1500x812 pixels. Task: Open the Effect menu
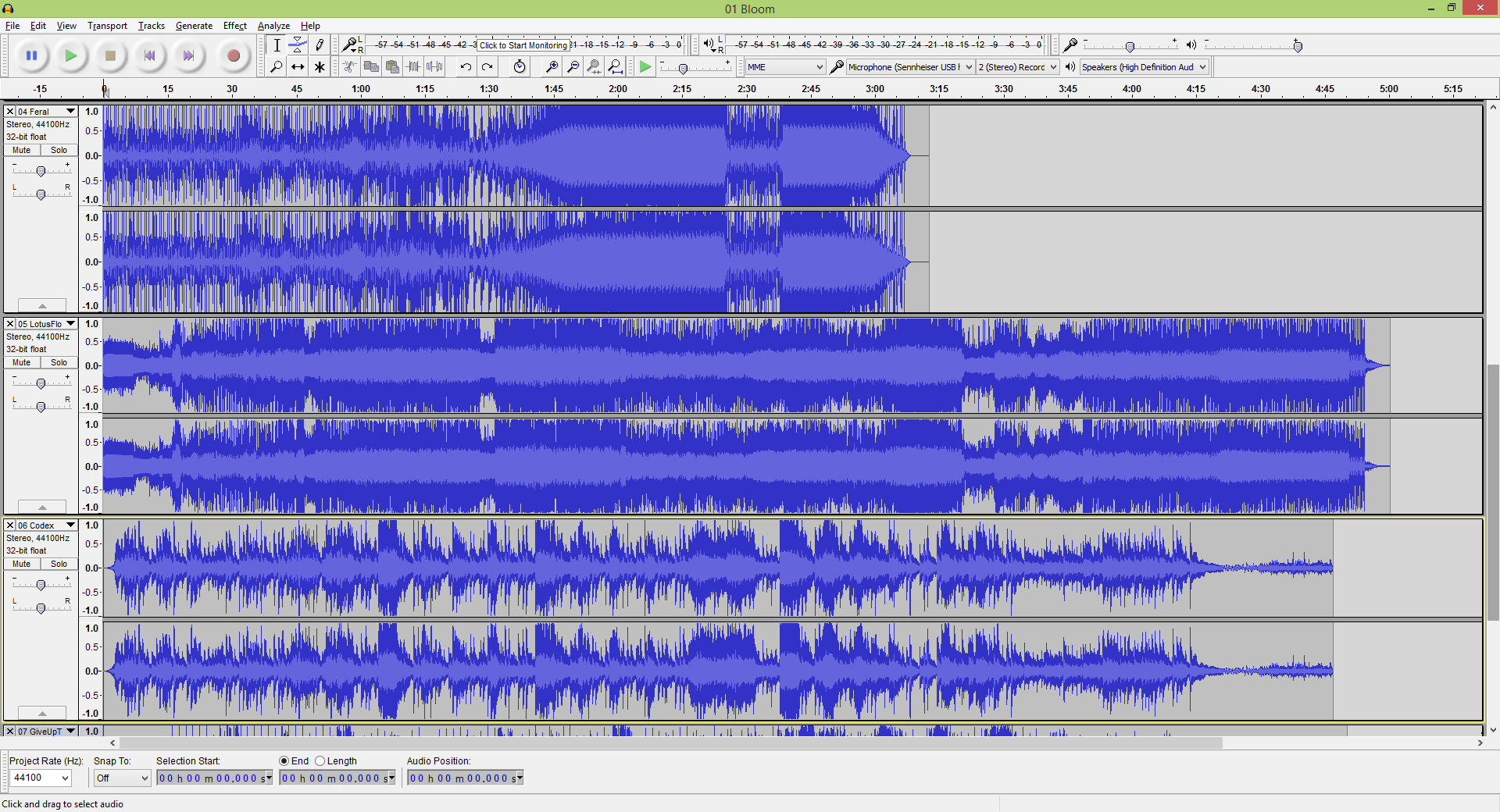234,26
